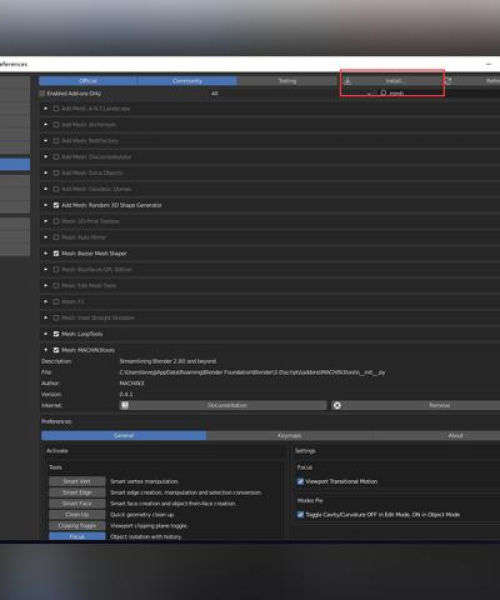Activate the Clean Up tool

[x=77, y=515]
